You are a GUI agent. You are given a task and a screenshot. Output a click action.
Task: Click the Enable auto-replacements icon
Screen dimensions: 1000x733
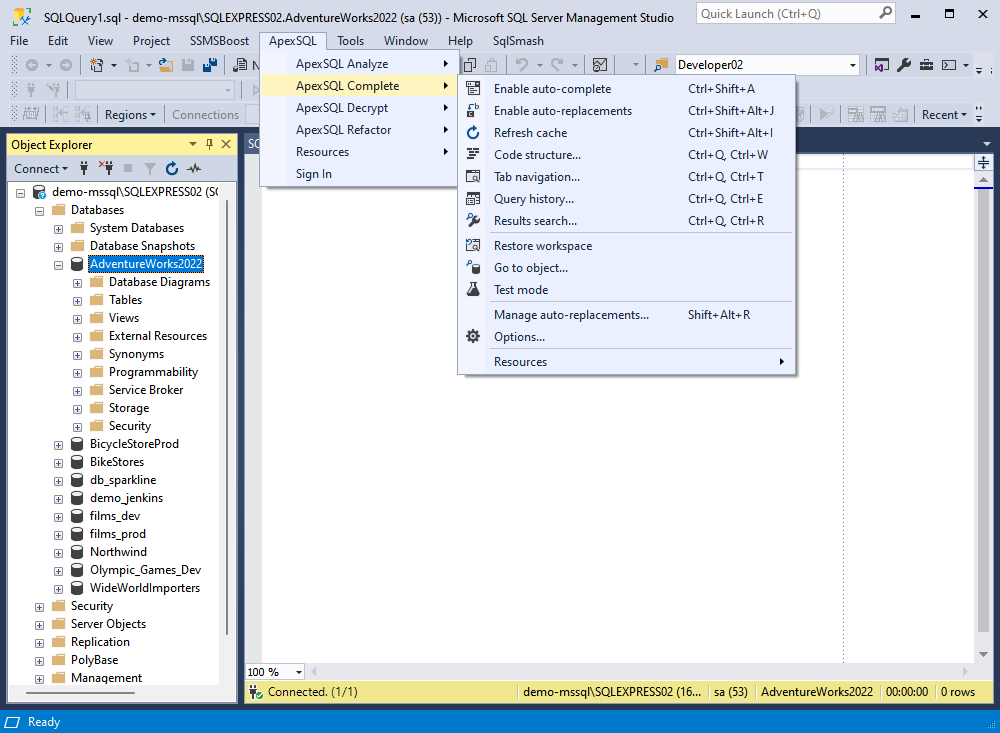tap(473, 110)
